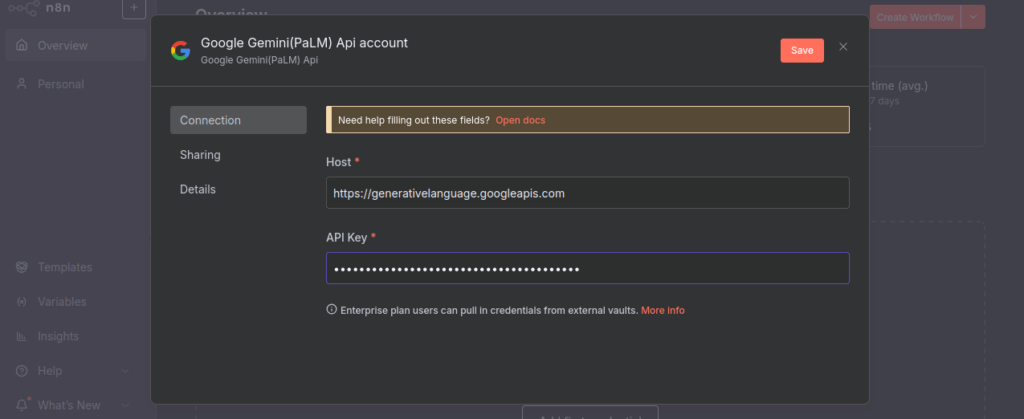Screen dimensions: 1024x419
Task: Expand the Help menu chevron
Action: 125,371
